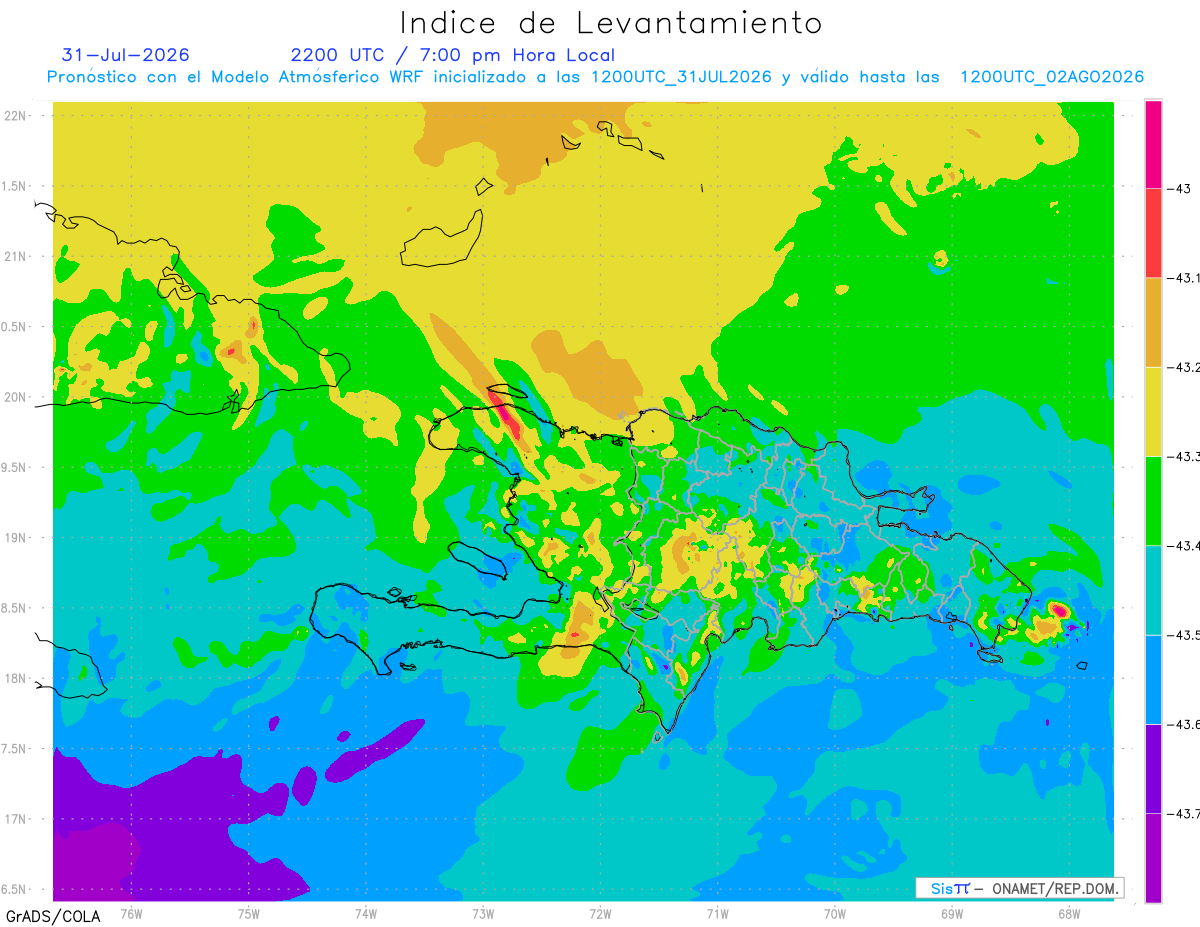Click the '18N' latitude label
Image resolution: width=1200 pixels, height=927 pixels.
[x=17, y=678]
